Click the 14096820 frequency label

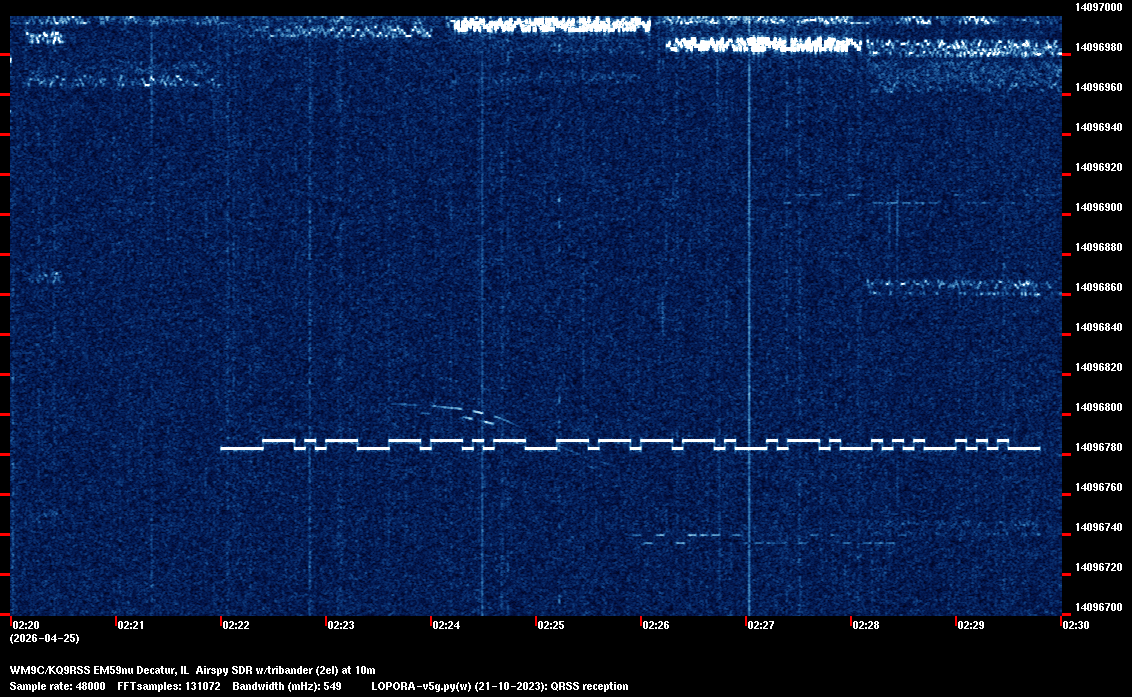click(1099, 368)
